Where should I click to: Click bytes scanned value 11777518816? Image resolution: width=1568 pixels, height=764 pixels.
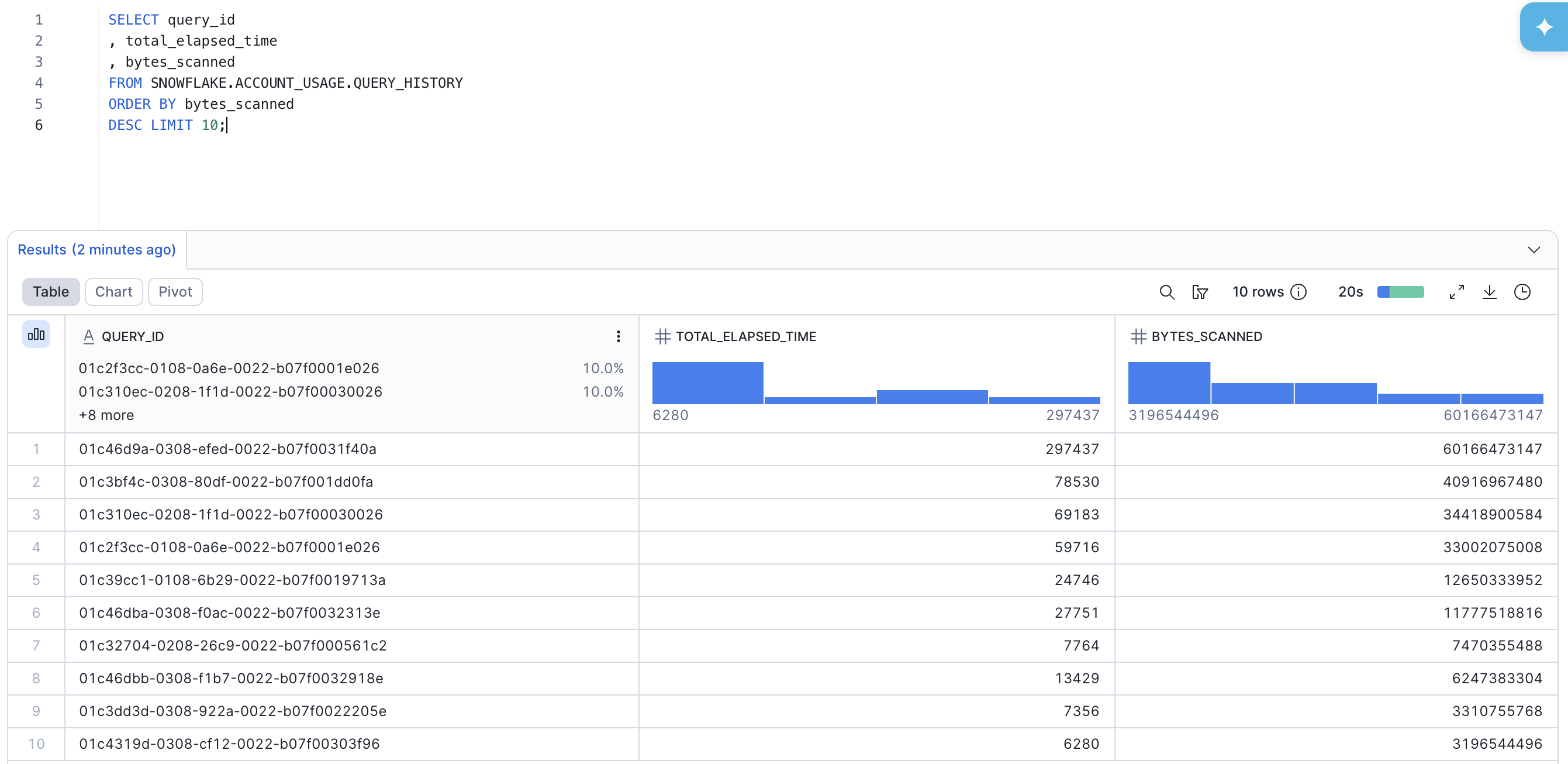(1493, 613)
